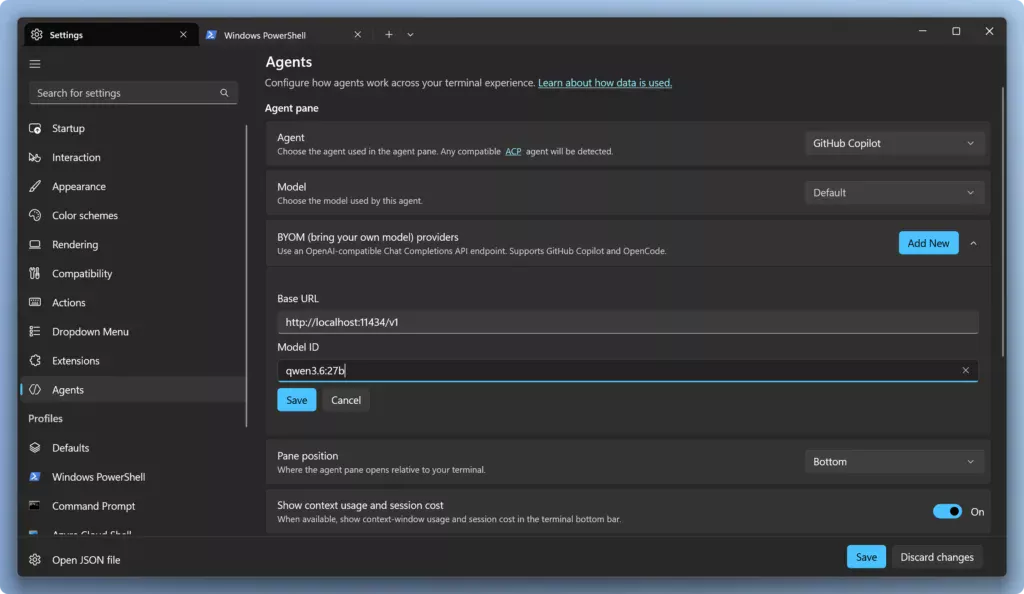Click the Base URL input field
Image resolution: width=1024 pixels, height=594 pixels.
pos(628,322)
